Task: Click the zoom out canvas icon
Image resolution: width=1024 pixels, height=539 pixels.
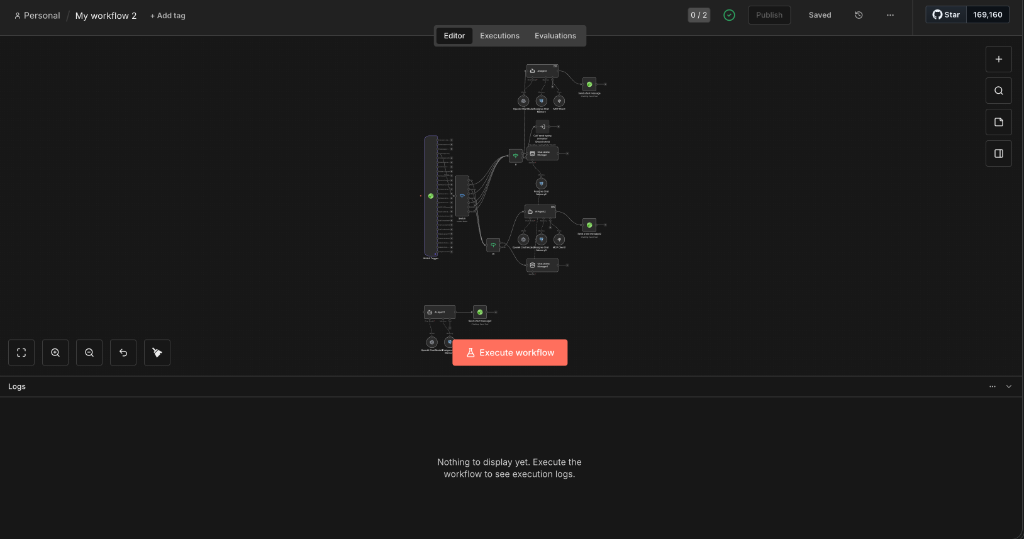Action: (x=89, y=353)
